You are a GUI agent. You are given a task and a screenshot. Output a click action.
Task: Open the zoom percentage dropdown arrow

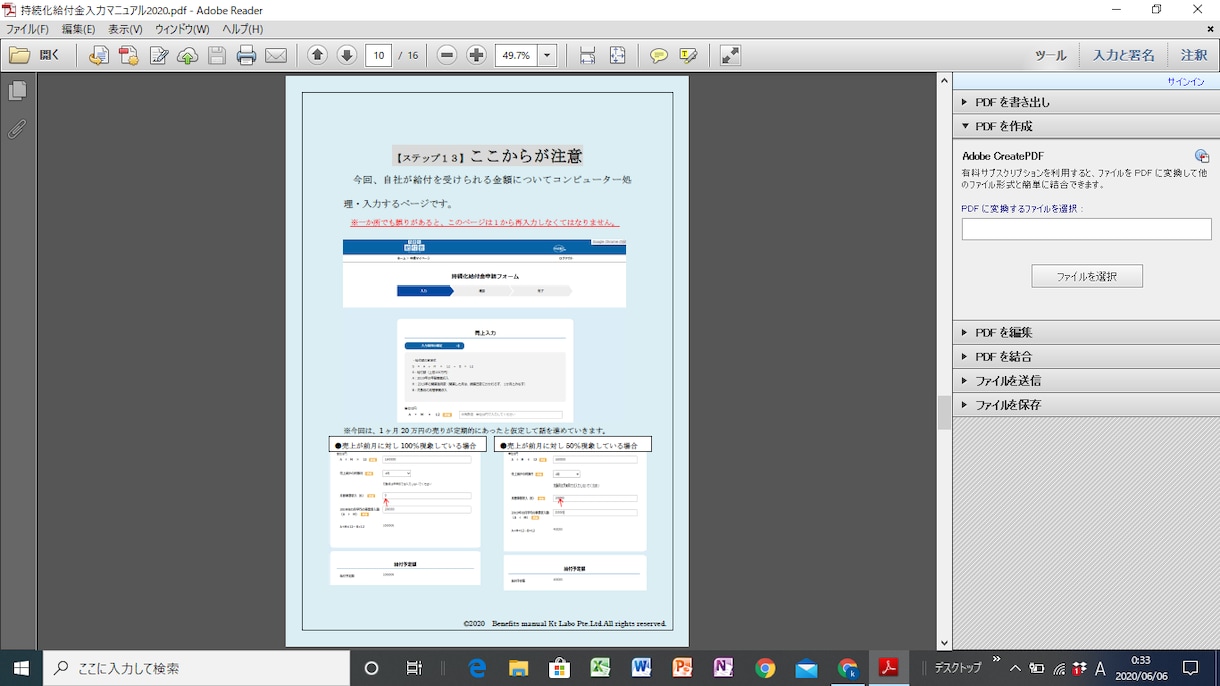click(547, 56)
